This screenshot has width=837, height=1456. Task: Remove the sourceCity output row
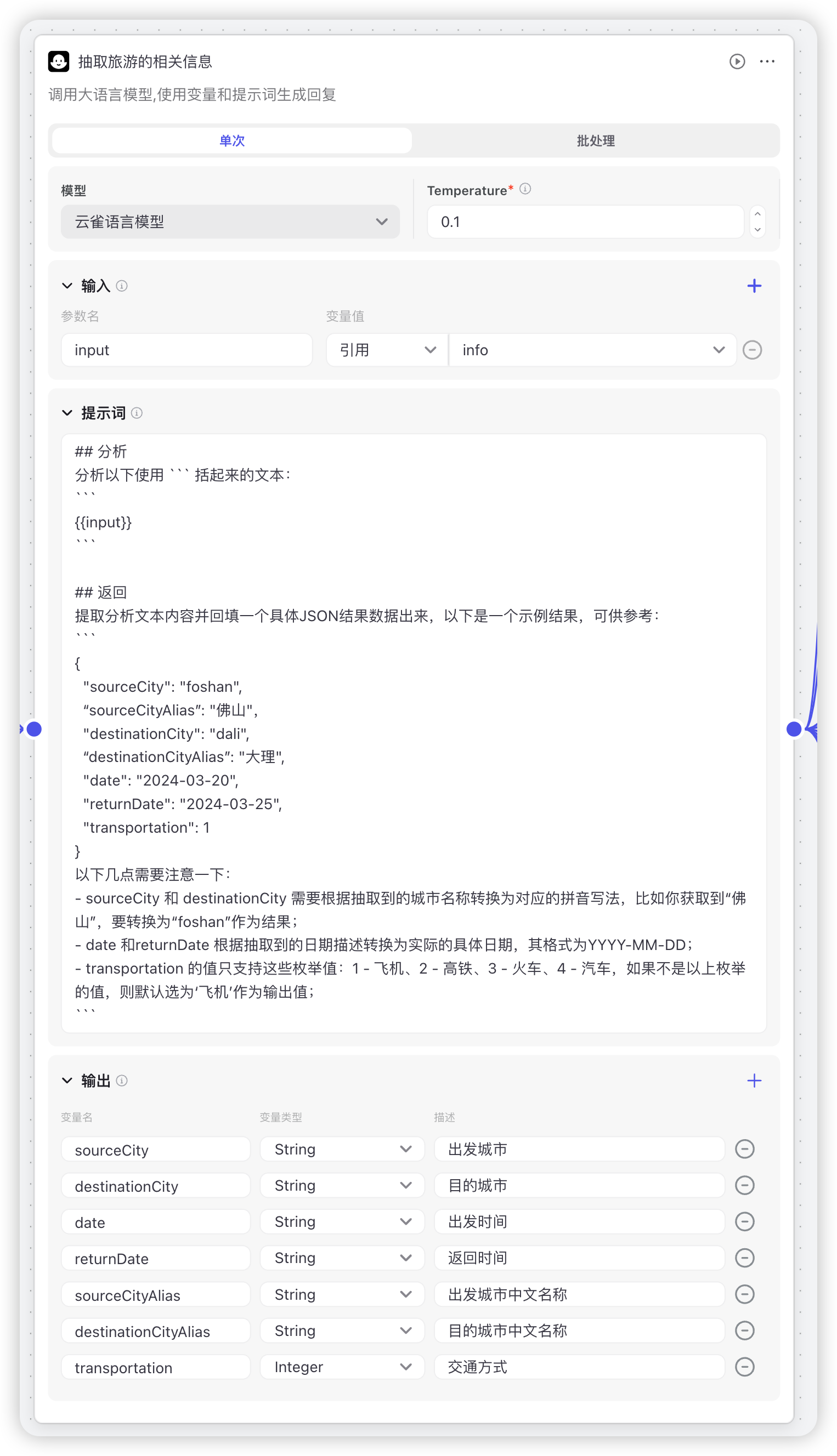[x=744, y=1150]
